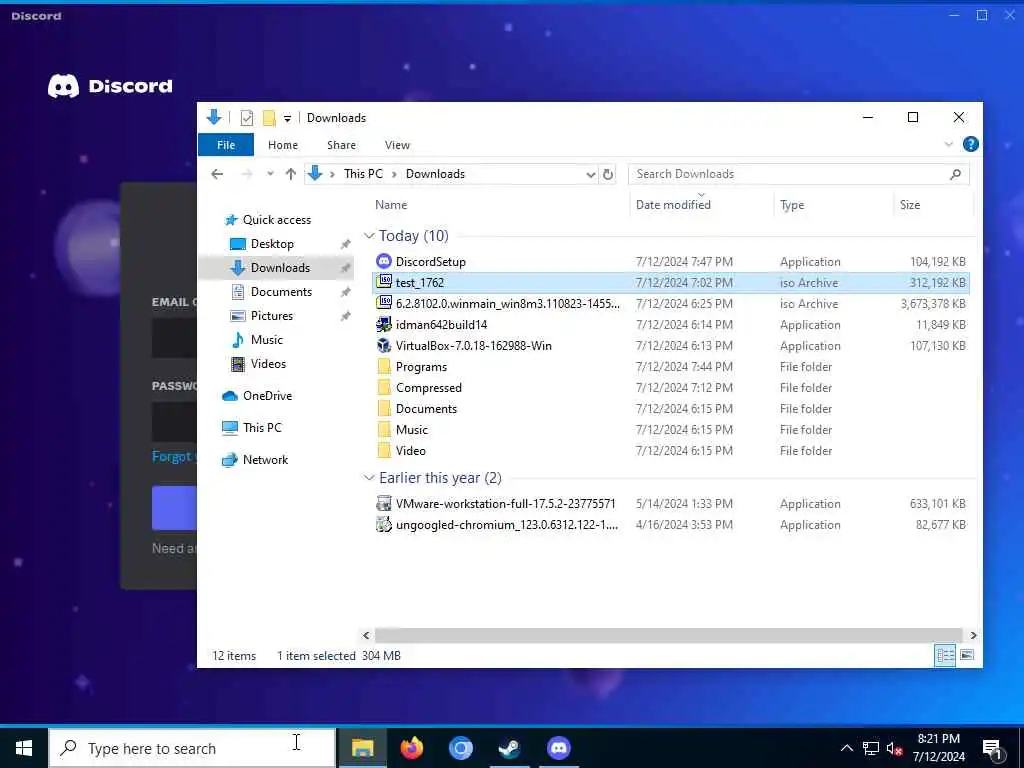This screenshot has height=768, width=1024.
Task: Select Pictures in navigation pane
Action: pyautogui.click(x=272, y=315)
